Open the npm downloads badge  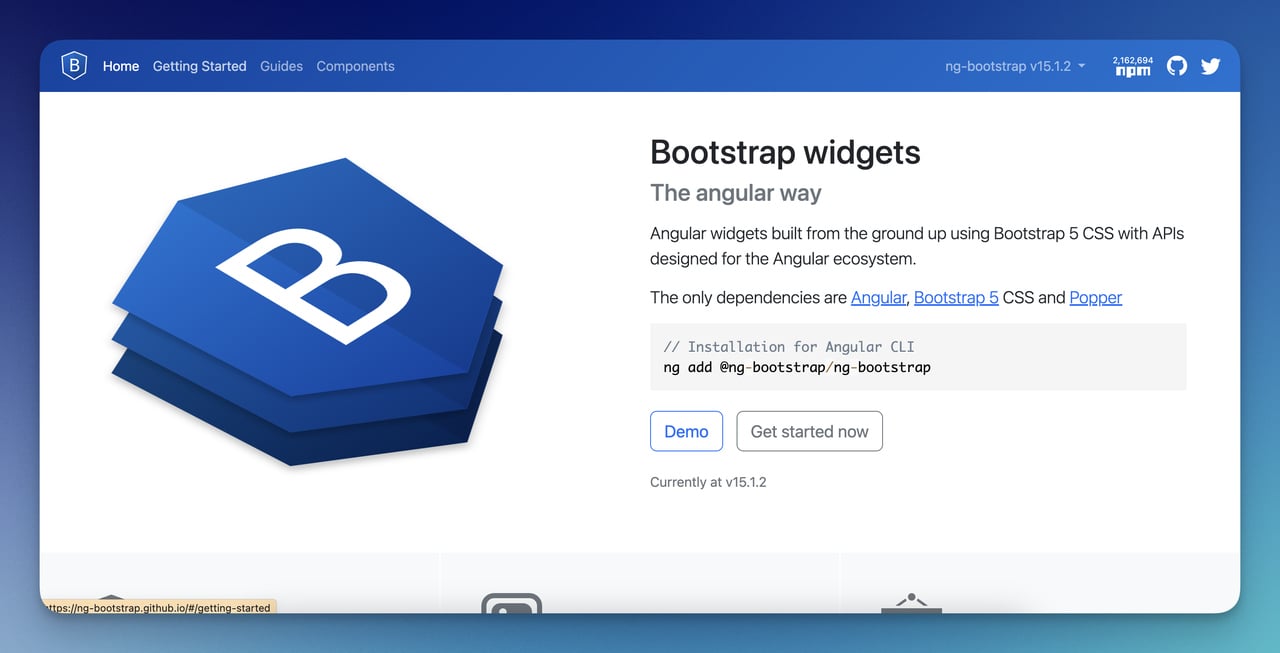(1132, 66)
